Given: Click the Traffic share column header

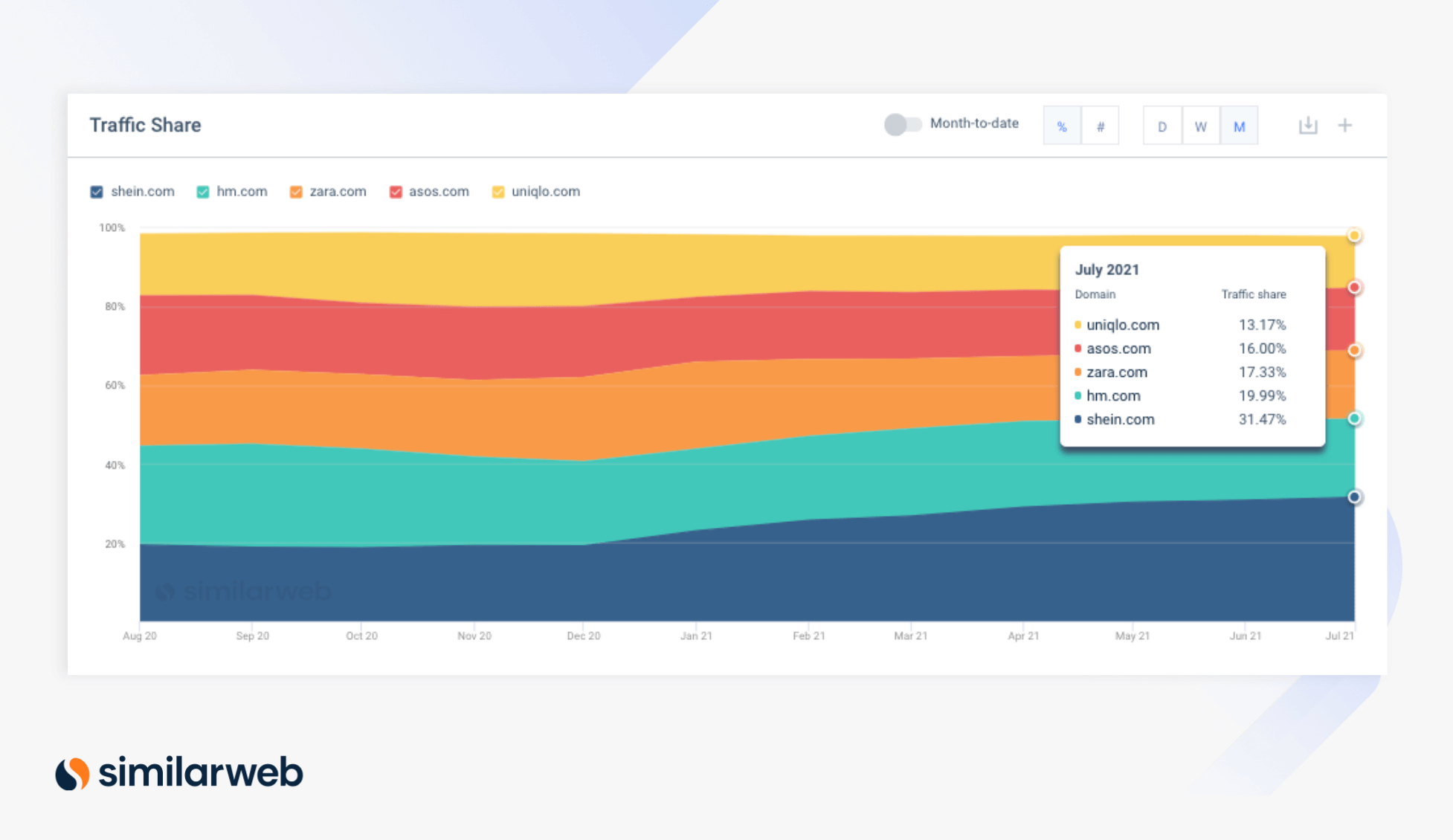Looking at the screenshot, I should click(1253, 294).
